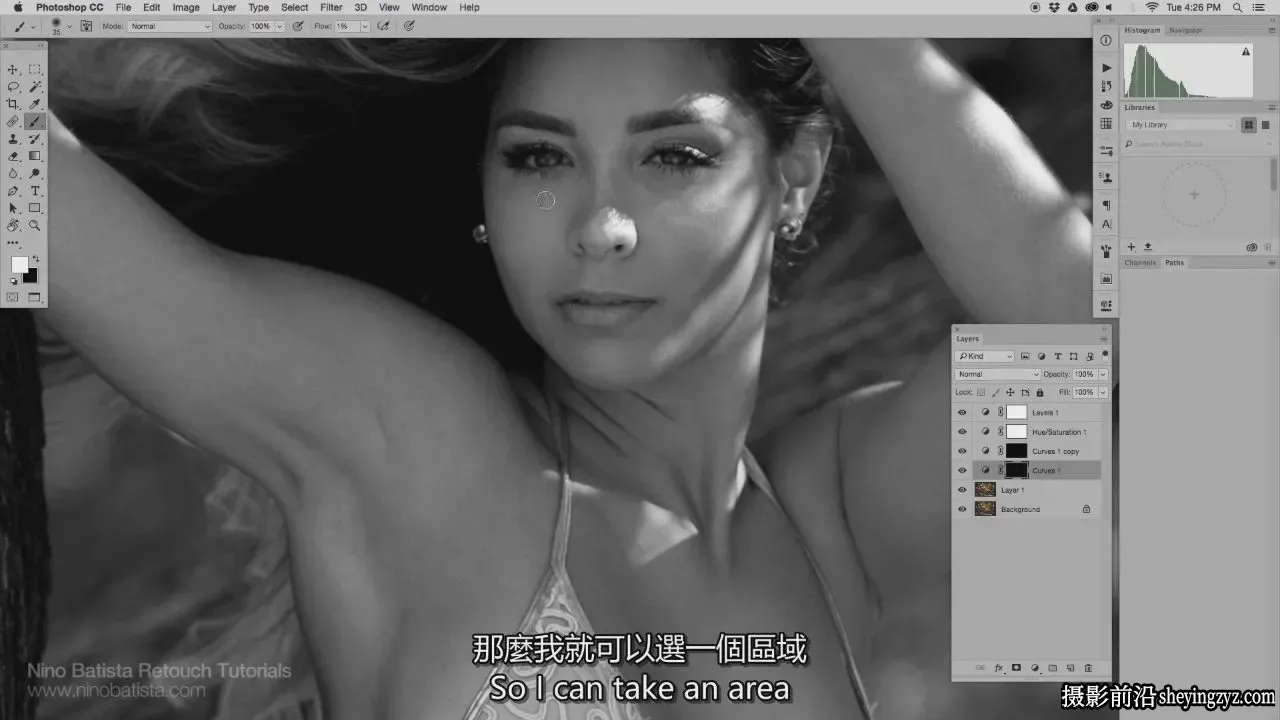This screenshot has height=720, width=1280.
Task: Select the Rectangular Marquee tool
Action: click(x=35, y=70)
